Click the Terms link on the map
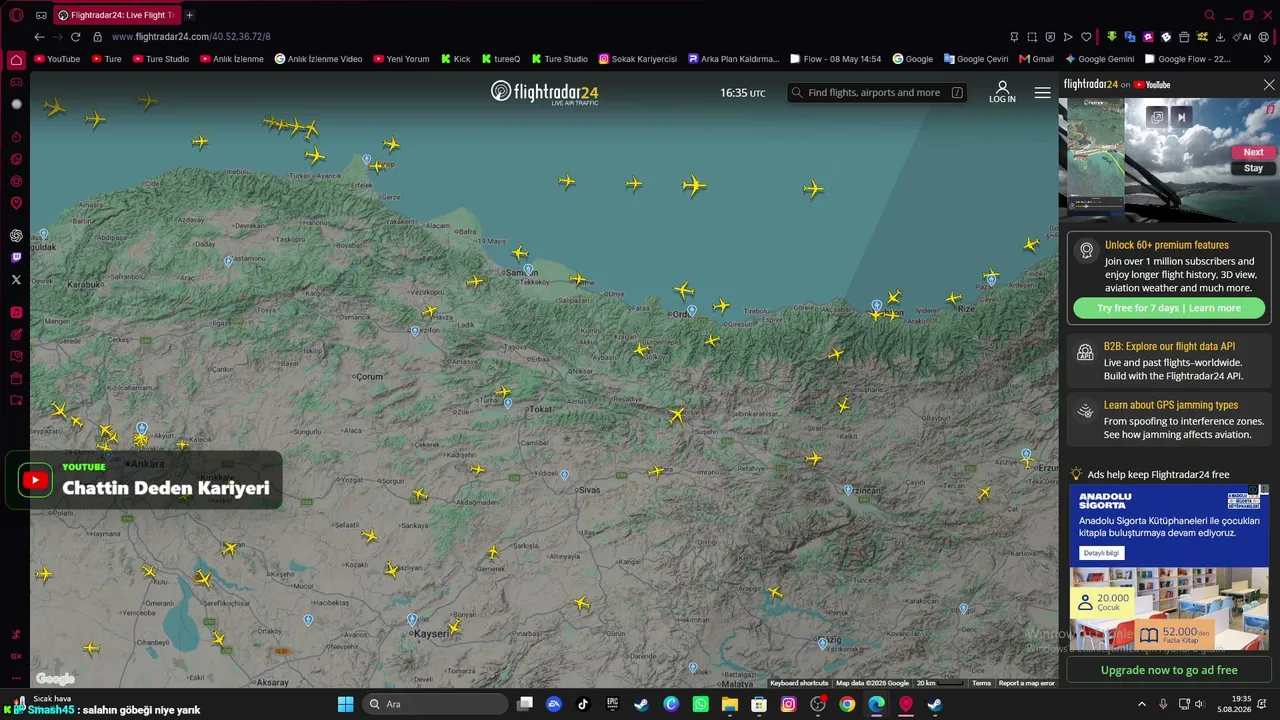Viewport: 1280px width, 720px height. tap(981, 683)
